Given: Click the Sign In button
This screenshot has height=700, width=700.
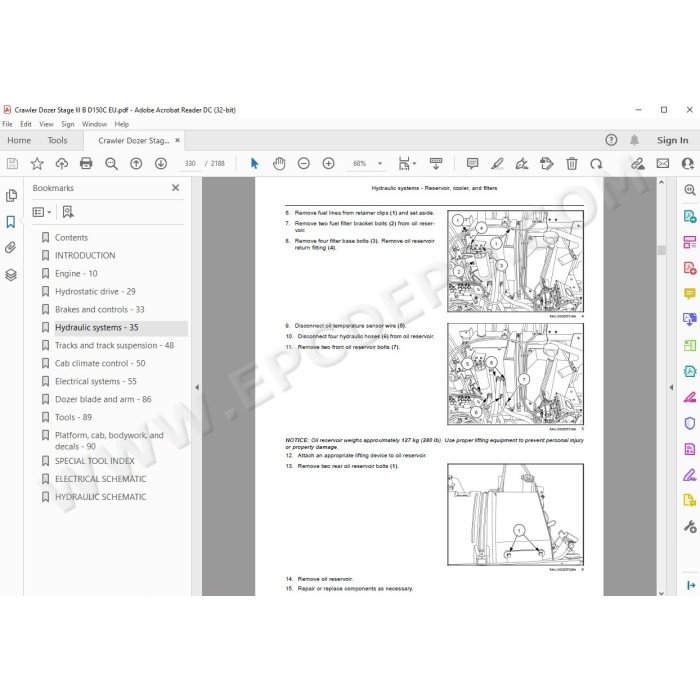Looking at the screenshot, I should point(672,140).
